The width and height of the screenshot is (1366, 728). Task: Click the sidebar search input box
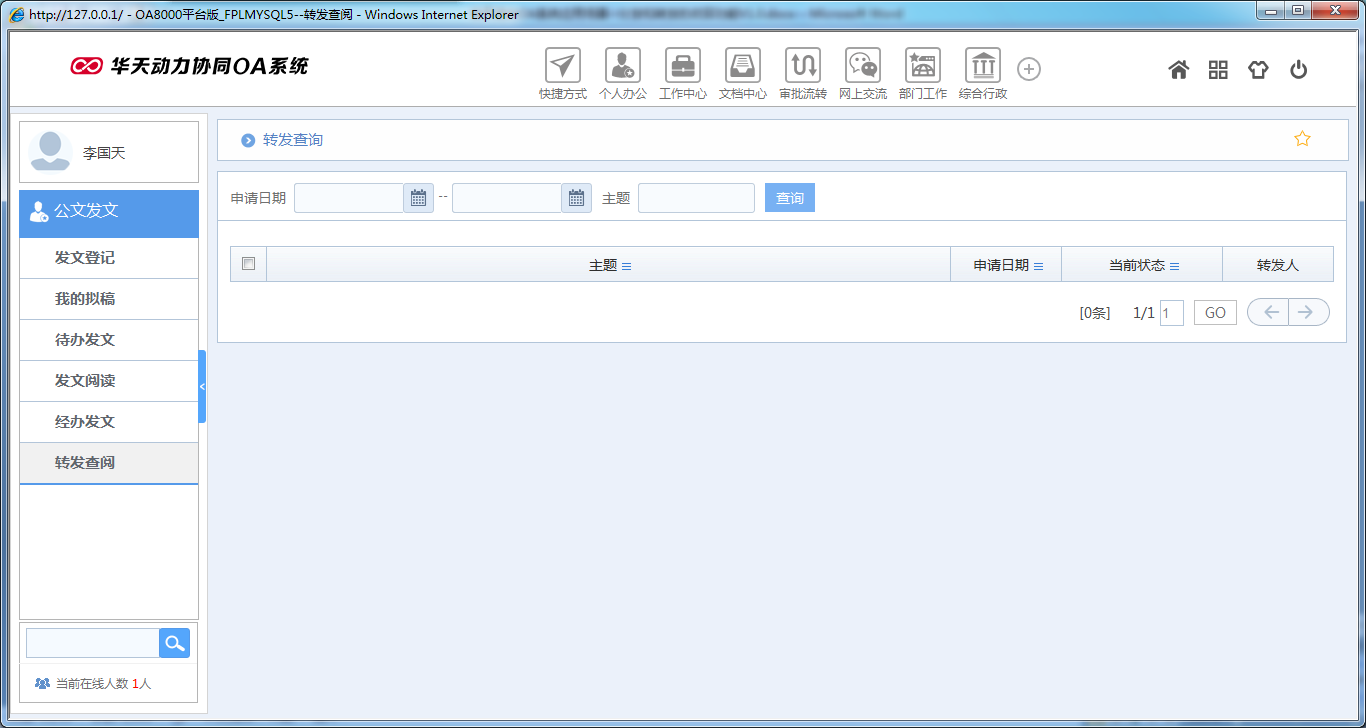[x=91, y=642]
